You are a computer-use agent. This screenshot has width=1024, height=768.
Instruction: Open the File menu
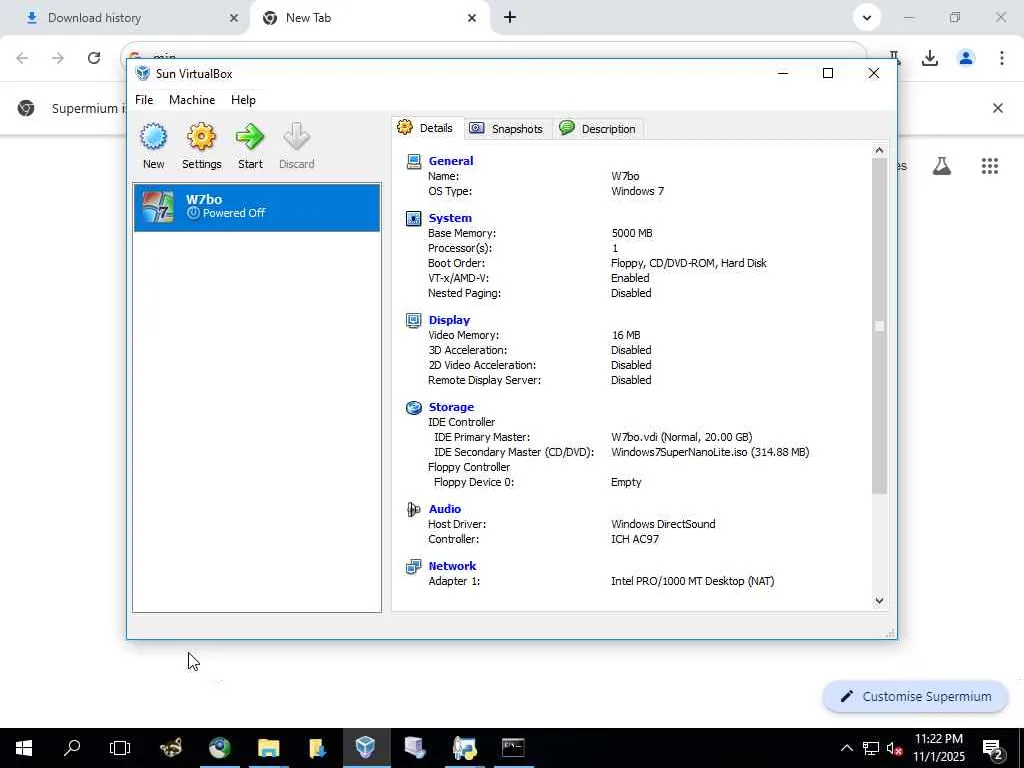point(144,100)
